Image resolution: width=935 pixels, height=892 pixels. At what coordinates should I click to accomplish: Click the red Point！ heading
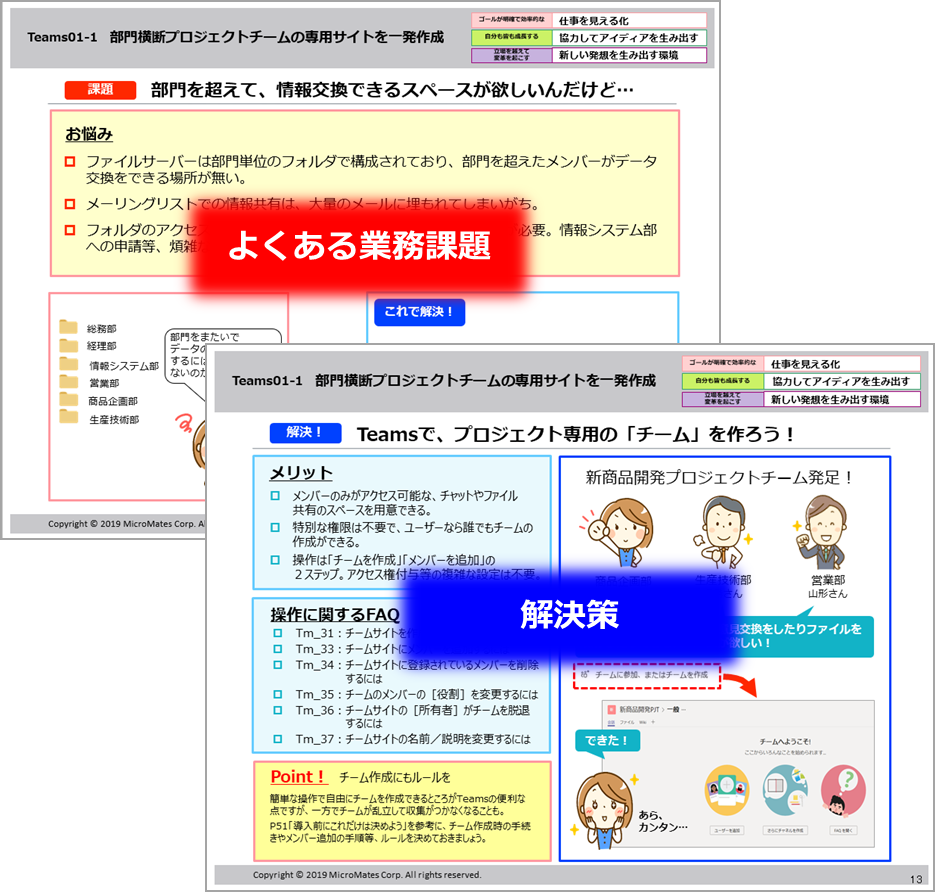(x=298, y=777)
